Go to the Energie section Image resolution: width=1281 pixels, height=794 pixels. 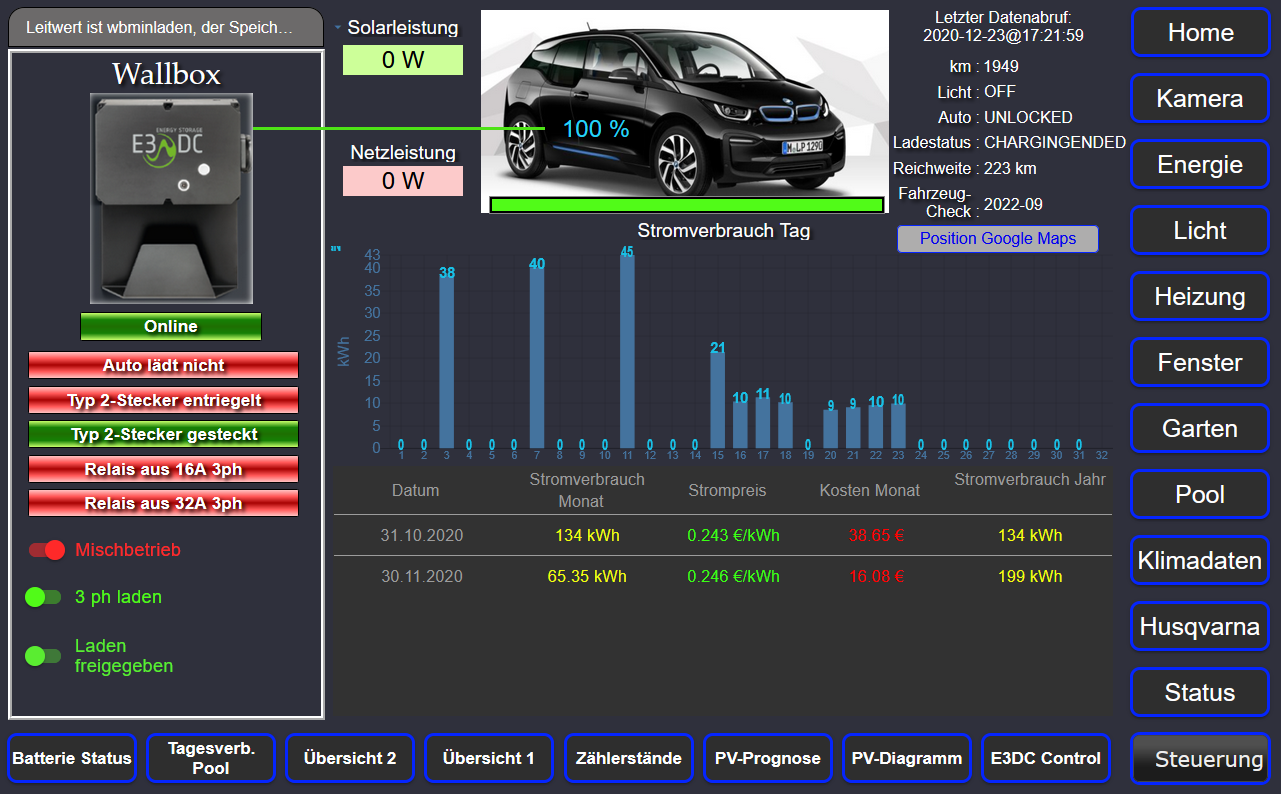(1200, 164)
